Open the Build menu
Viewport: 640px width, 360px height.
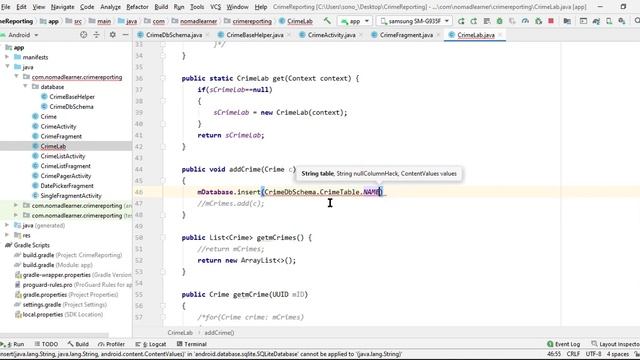(161, 7)
